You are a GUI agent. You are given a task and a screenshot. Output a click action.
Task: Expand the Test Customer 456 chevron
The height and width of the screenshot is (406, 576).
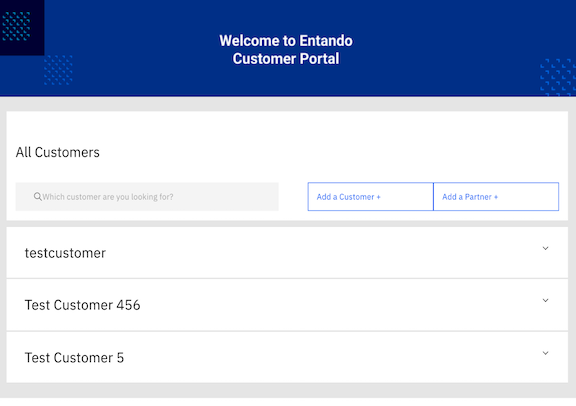(x=546, y=301)
